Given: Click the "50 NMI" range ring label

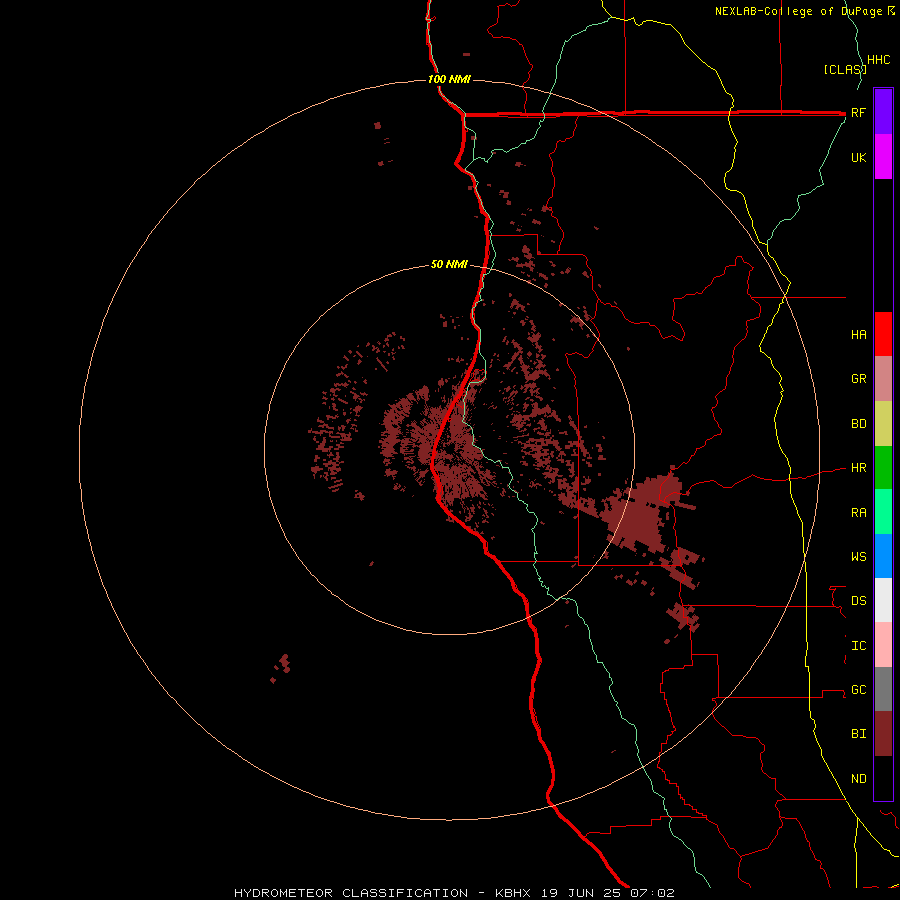Looking at the screenshot, I should coord(449,265).
